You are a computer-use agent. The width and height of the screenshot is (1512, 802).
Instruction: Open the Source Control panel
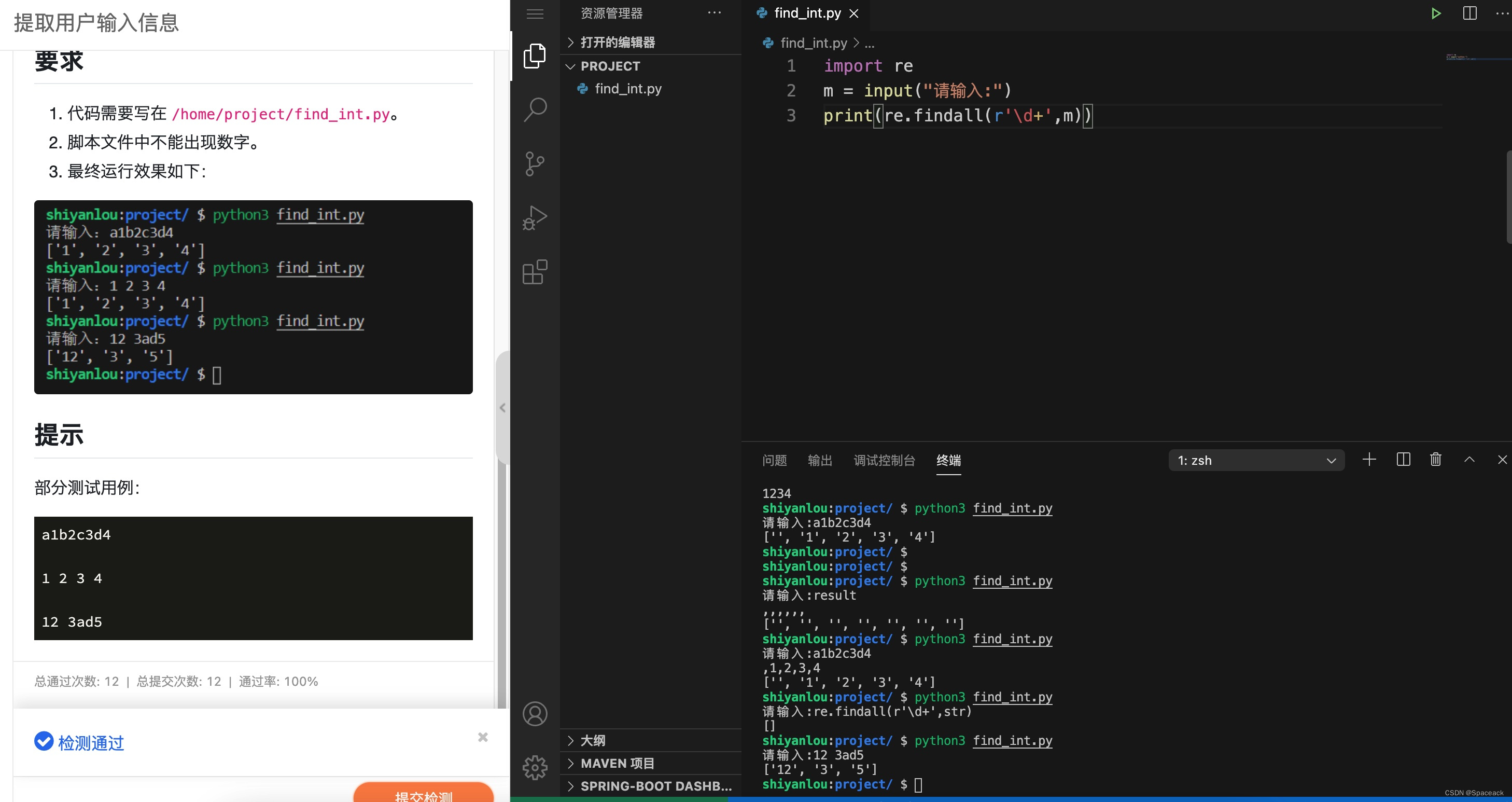click(x=535, y=164)
